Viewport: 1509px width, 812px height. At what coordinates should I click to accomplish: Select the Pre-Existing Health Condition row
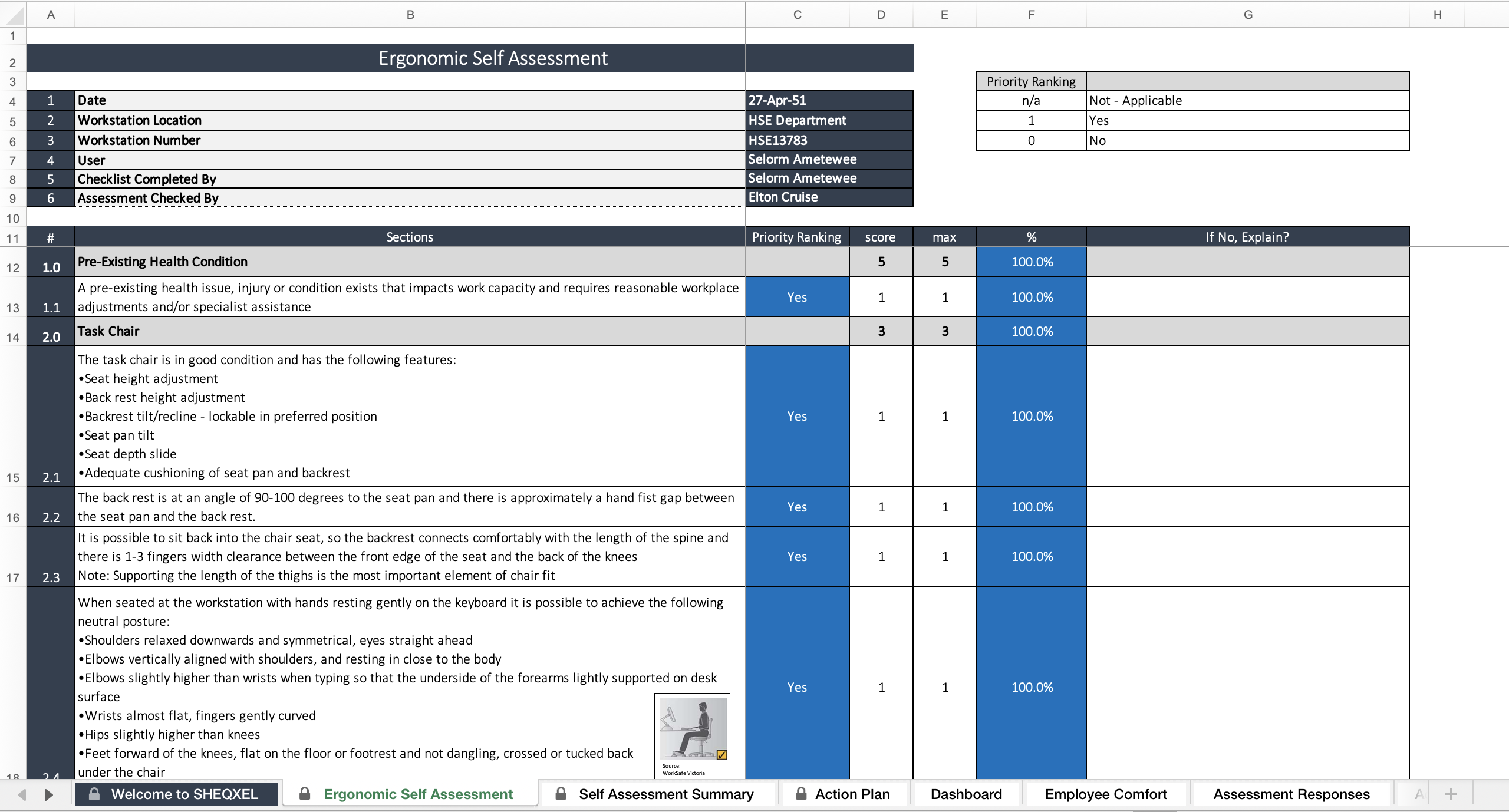coord(410,262)
